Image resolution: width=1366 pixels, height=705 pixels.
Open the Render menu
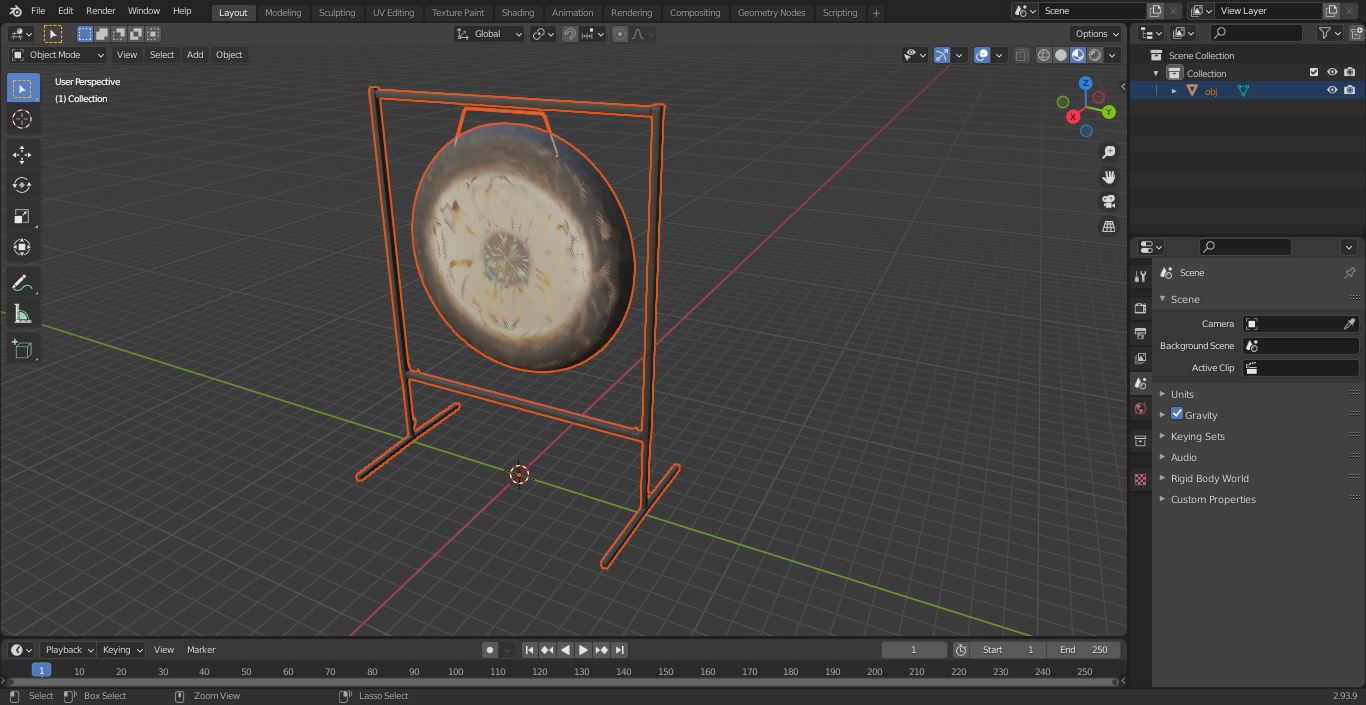(100, 11)
